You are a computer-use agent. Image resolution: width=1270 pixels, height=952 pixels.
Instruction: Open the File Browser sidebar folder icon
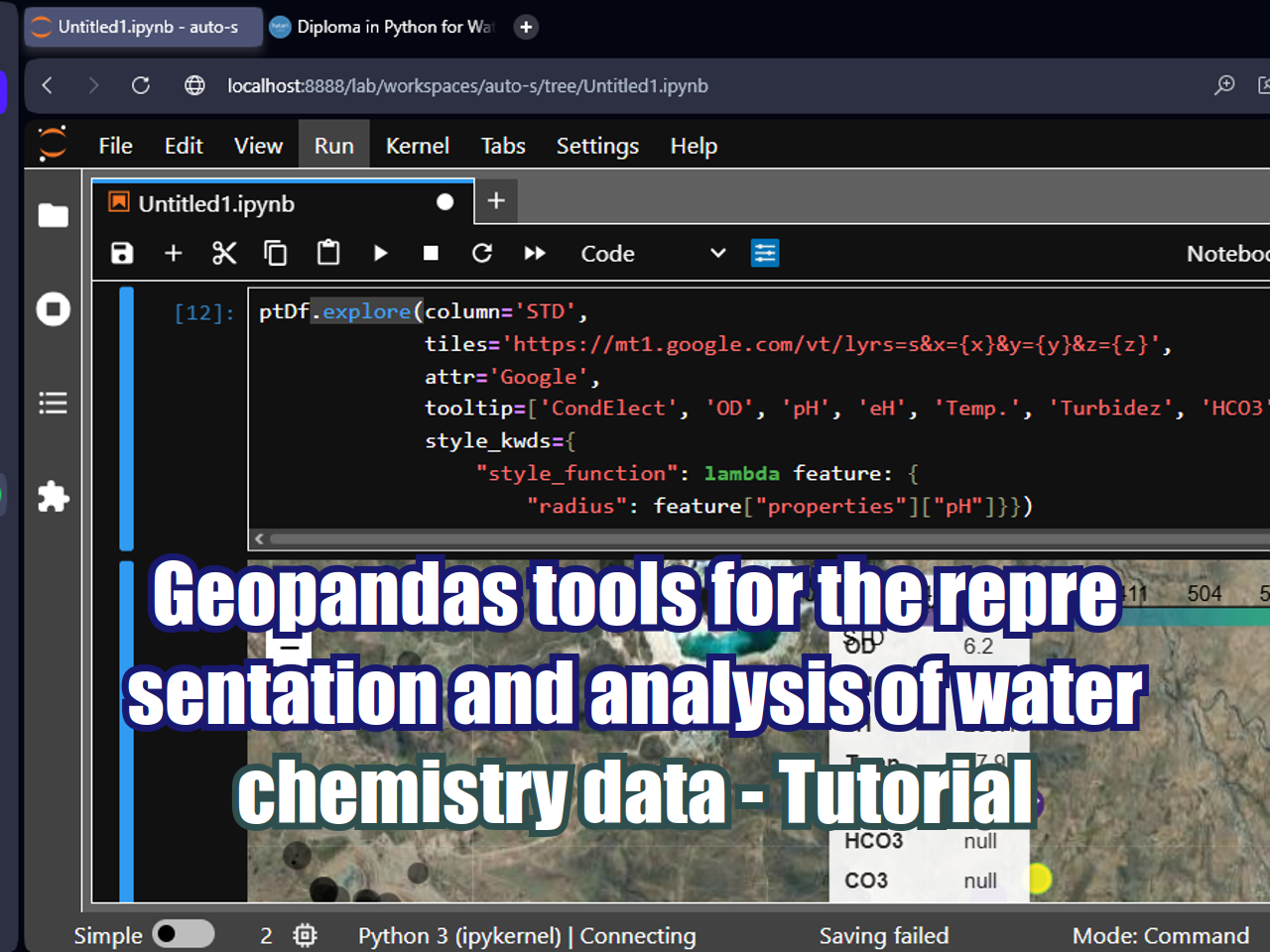[53, 215]
